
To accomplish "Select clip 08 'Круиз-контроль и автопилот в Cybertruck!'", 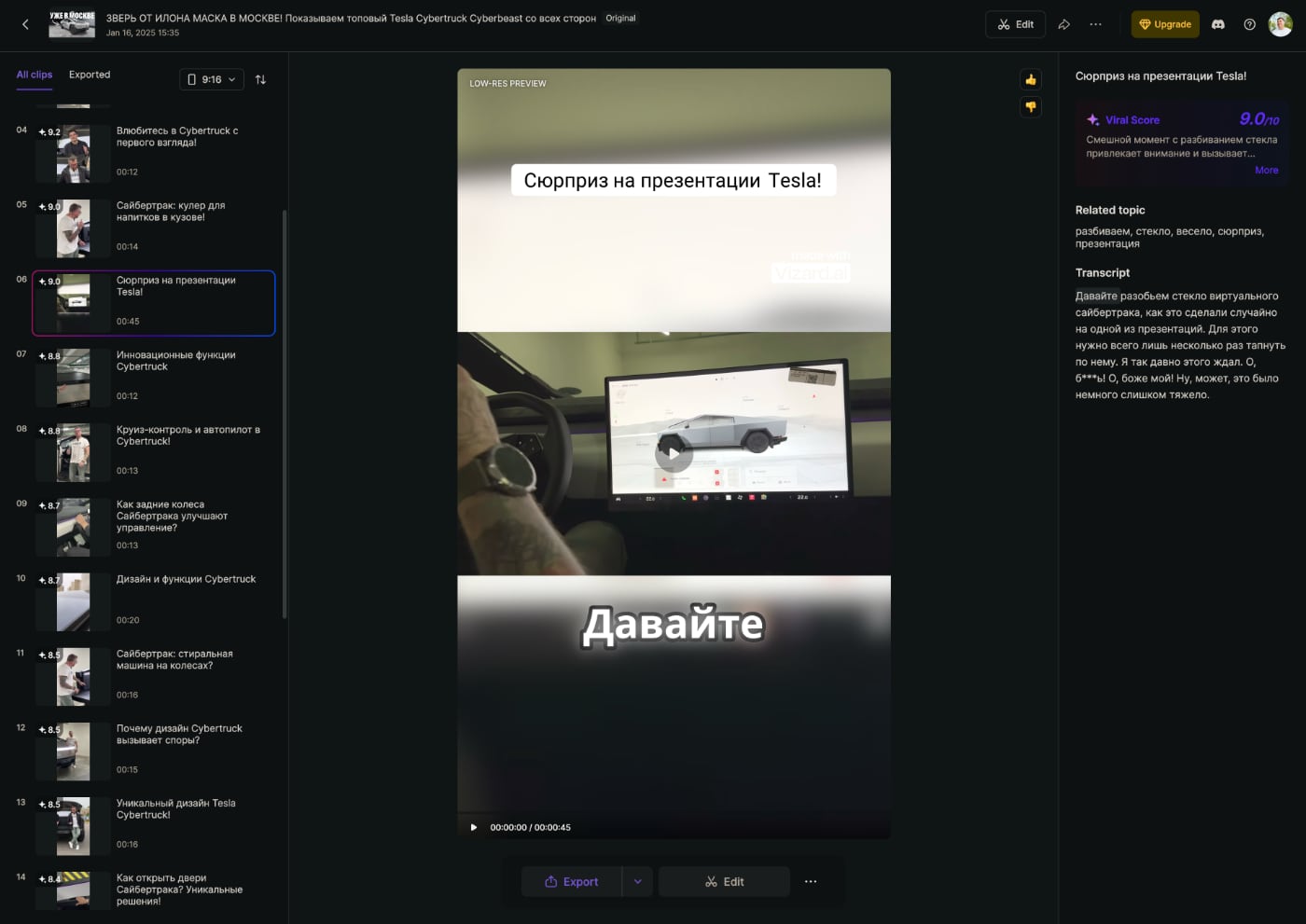I will 154,452.
